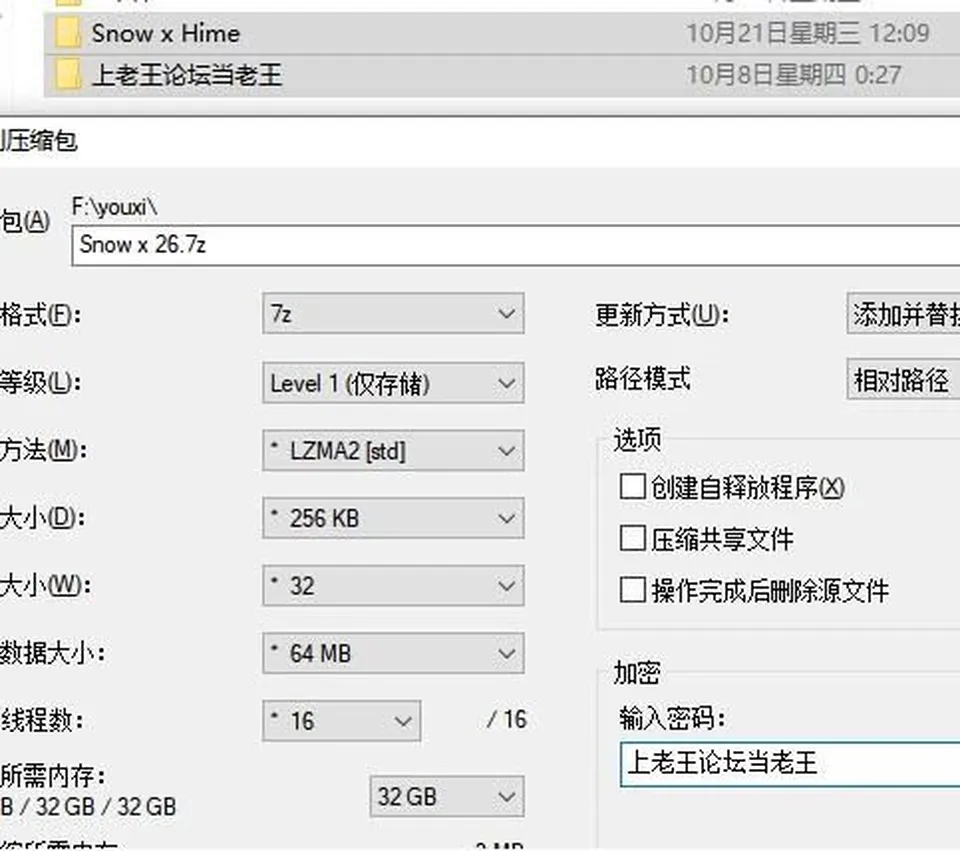Open the 等级 compression level dropdown
The height and width of the screenshot is (851, 960).
pyautogui.click(x=393, y=383)
